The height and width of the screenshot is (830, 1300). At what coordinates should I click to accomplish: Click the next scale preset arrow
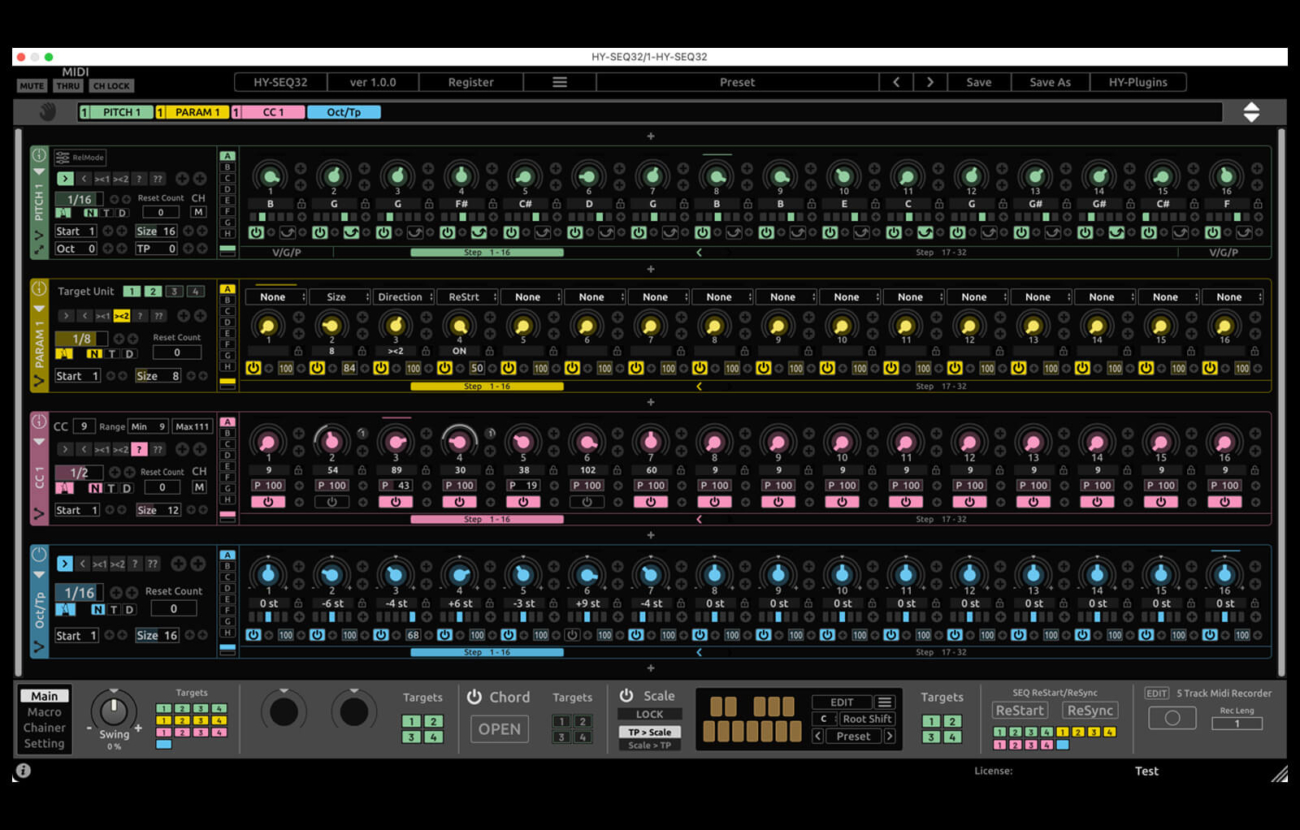click(889, 736)
